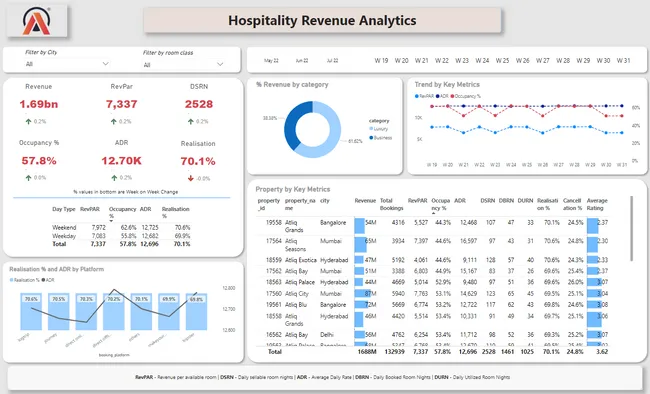Sort property table by Average Rating header
650x394 pixels.
click(x=597, y=204)
